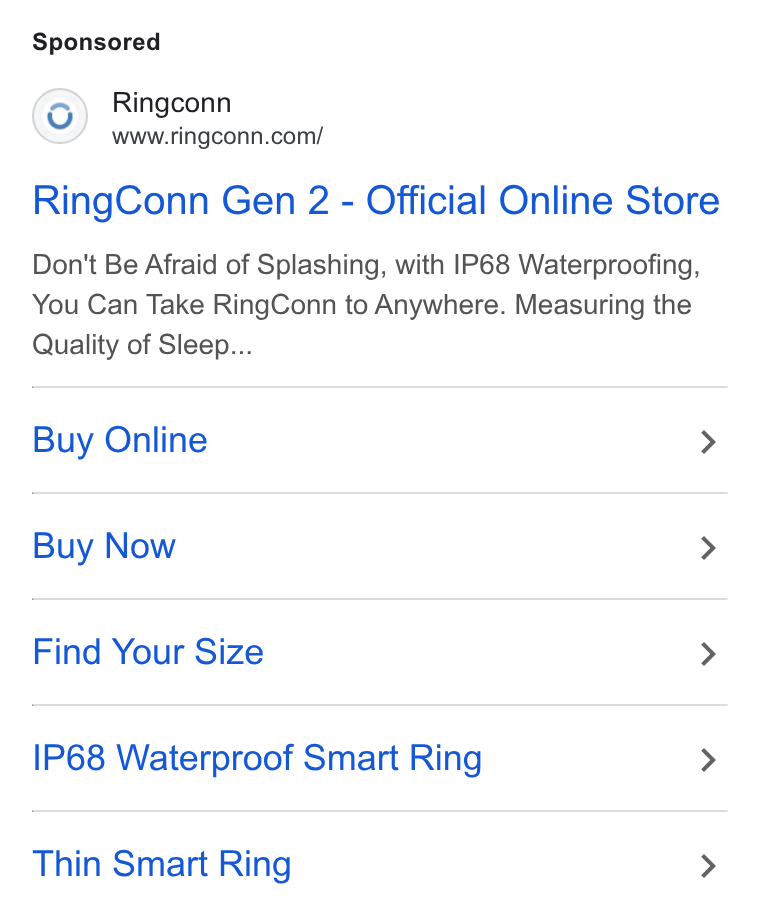
Task: Open the Buy Now sitelink
Action: pyautogui.click(x=380, y=547)
